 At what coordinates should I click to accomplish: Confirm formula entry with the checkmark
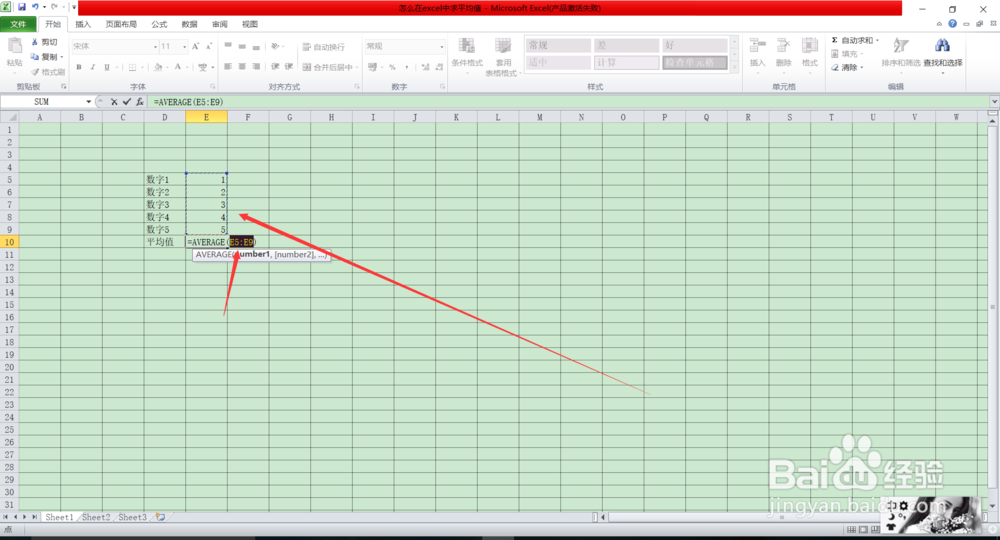tap(127, 102)
